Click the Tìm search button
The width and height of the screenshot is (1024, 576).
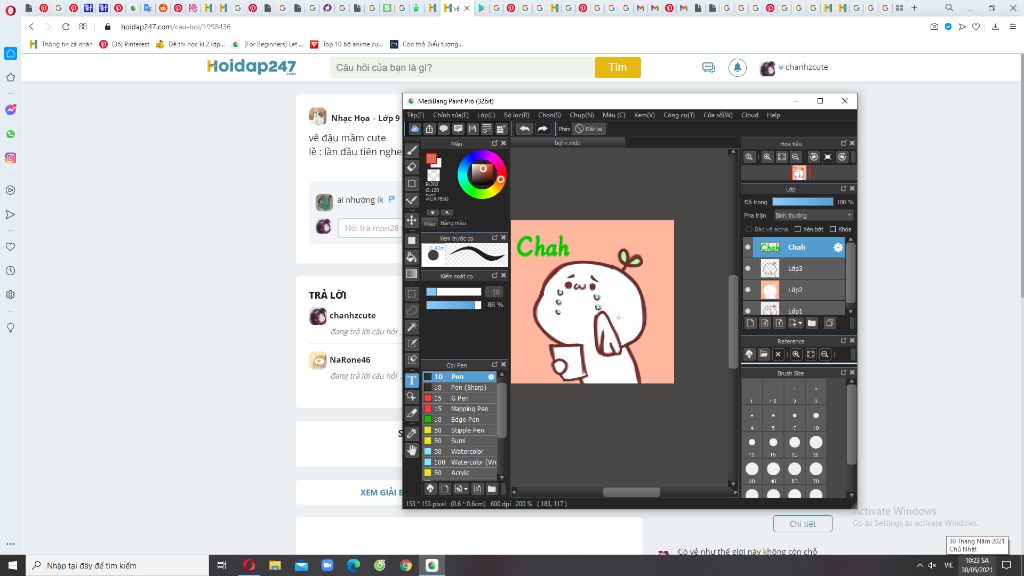tap(617, 67)
